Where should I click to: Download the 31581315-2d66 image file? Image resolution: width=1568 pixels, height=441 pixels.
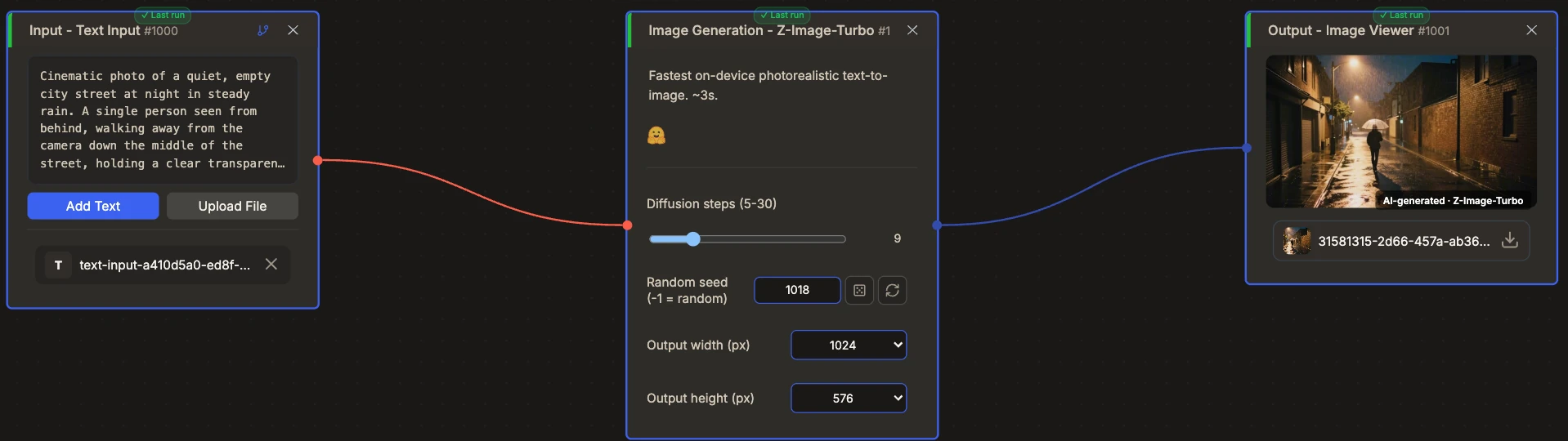1510,240
